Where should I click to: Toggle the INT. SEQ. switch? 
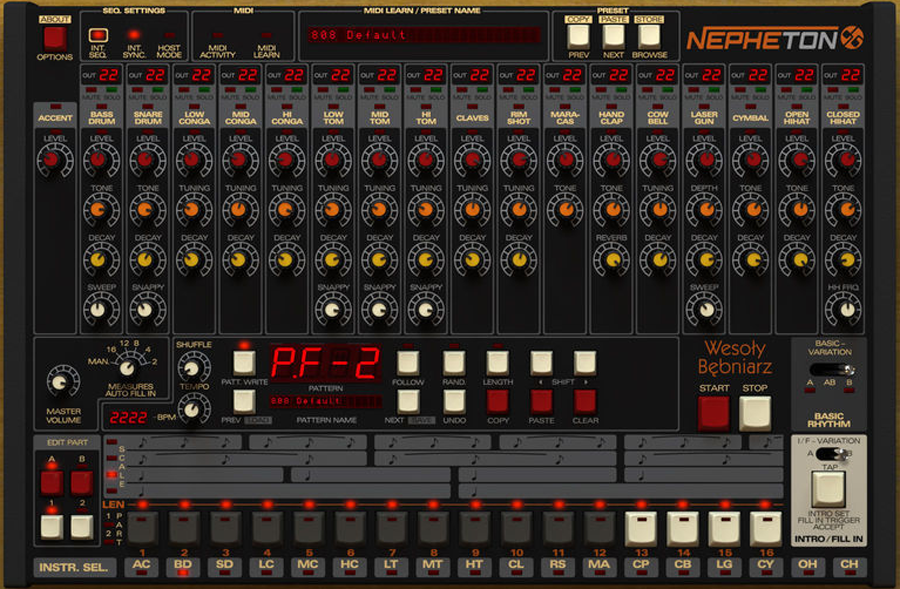pyautogui.click(x=98, y=35)
